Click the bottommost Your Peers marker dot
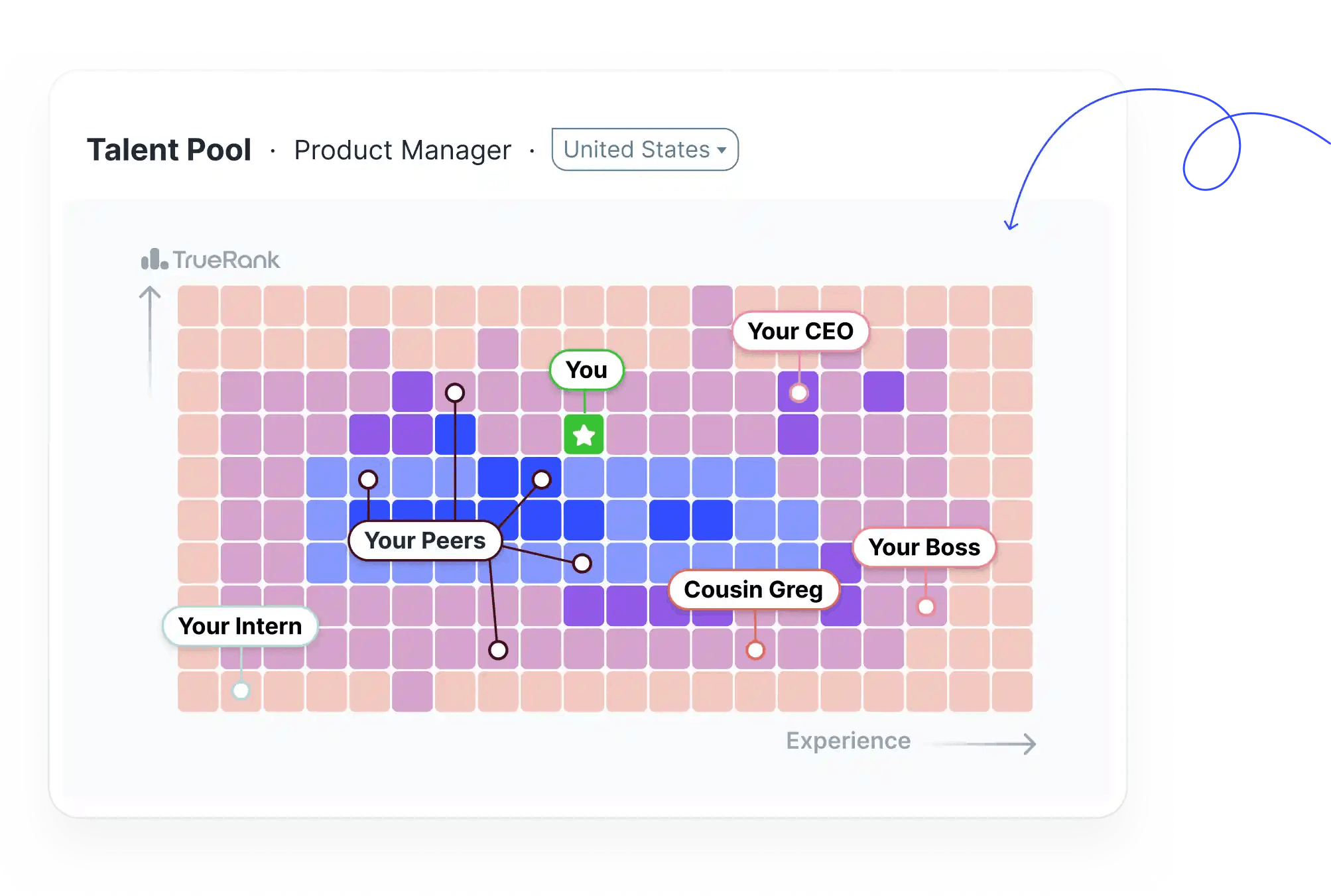 pyautogui.click(x=498, y=650)
